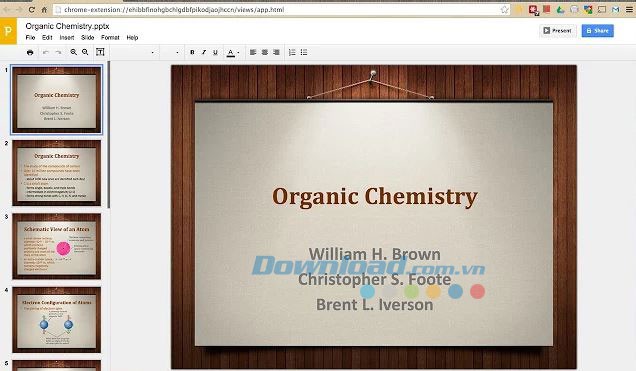The height and width of the screenshot is (371, 636).
Task: Open the font size dropdown
Action: [171, 52]
